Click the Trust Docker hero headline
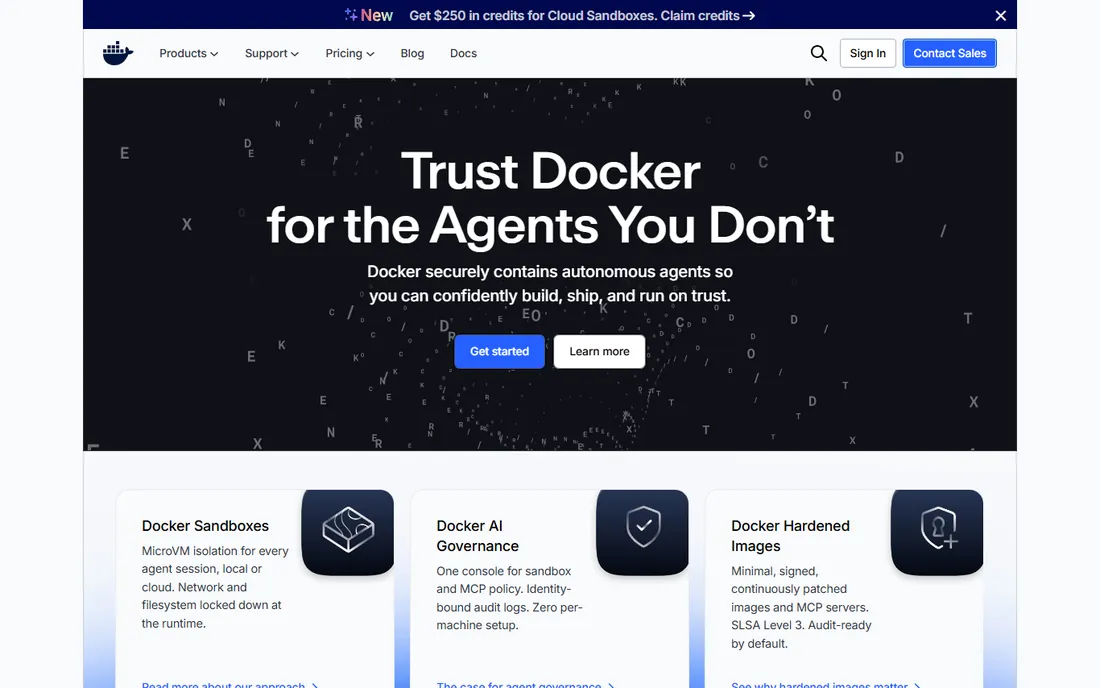Screen dimensions: 1100x688 (550, 198)
